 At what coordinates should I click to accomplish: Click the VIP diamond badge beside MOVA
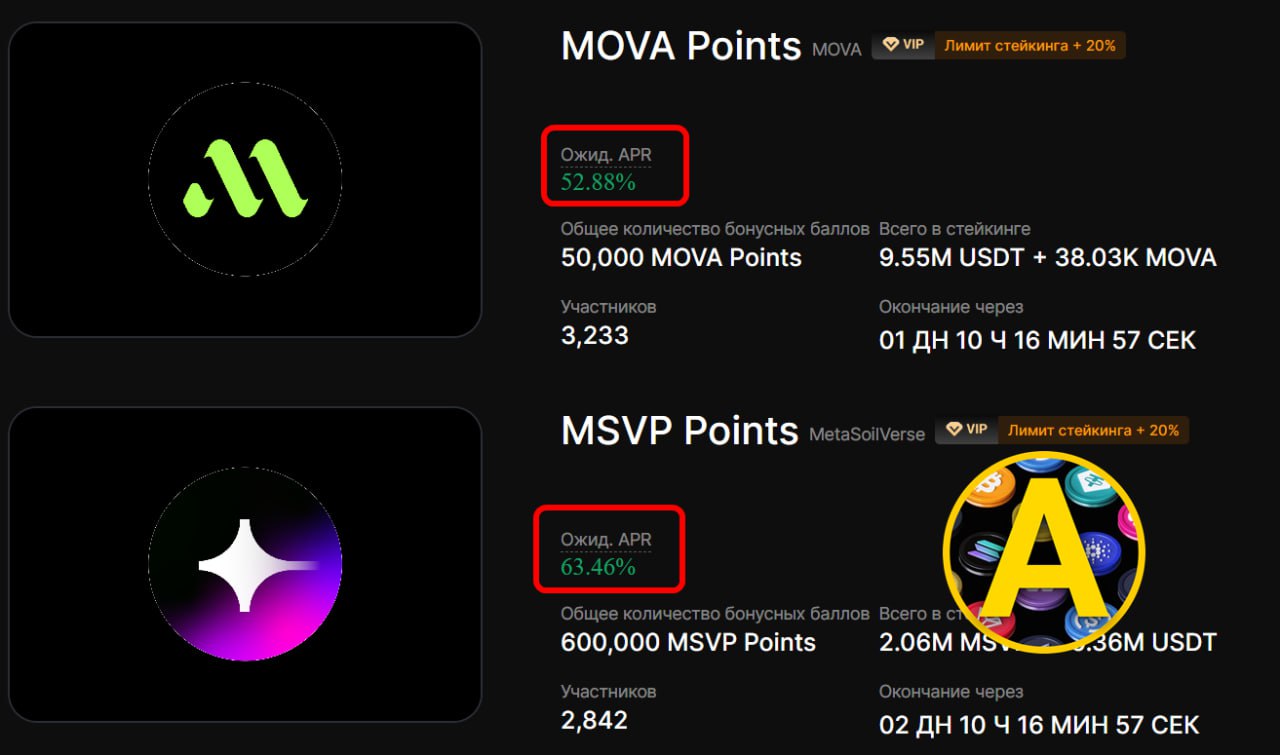(903, 45)
